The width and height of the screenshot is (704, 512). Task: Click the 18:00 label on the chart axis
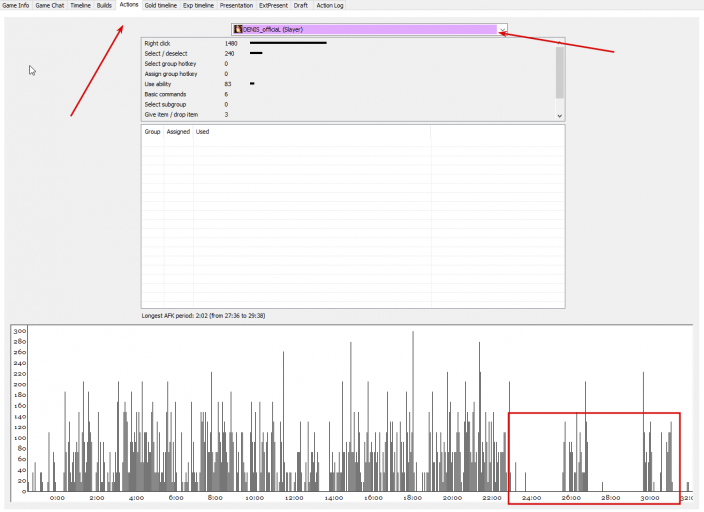tap(412, 498)
